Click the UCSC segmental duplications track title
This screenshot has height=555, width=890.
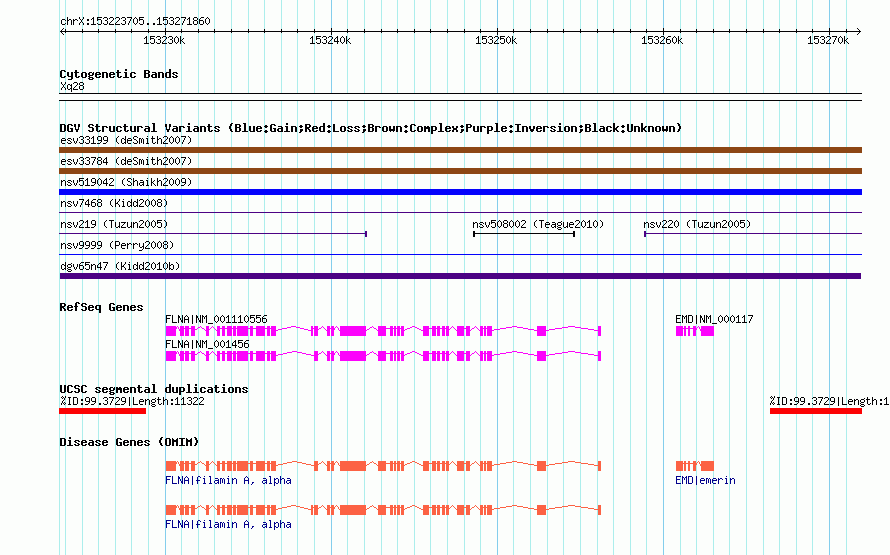(x=154, y=389)
